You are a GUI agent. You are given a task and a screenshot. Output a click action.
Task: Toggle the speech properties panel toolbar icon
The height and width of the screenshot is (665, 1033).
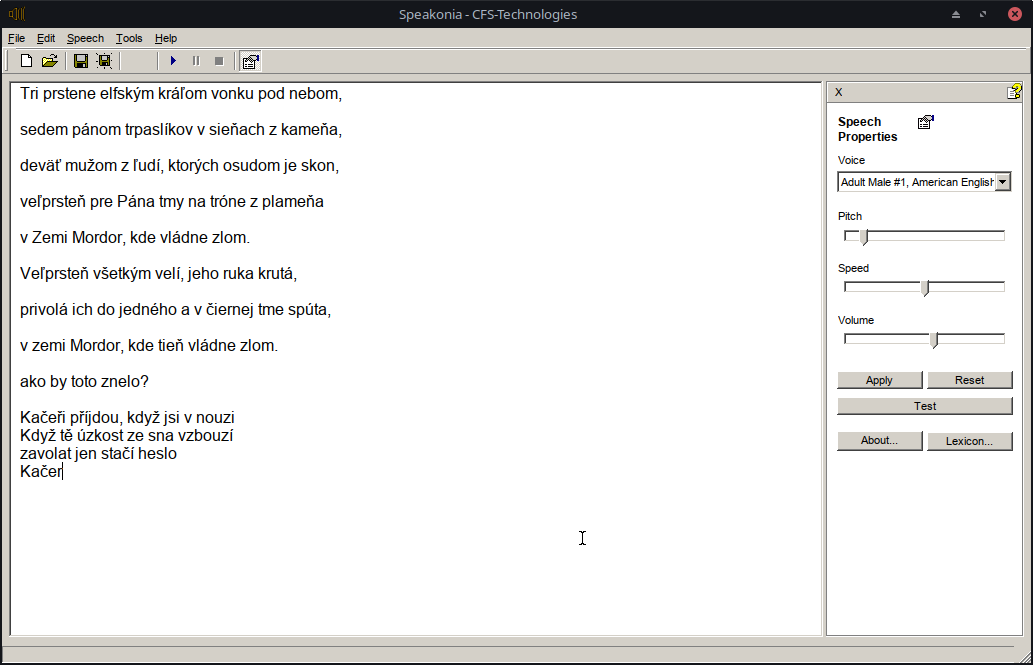coord(250,61)
